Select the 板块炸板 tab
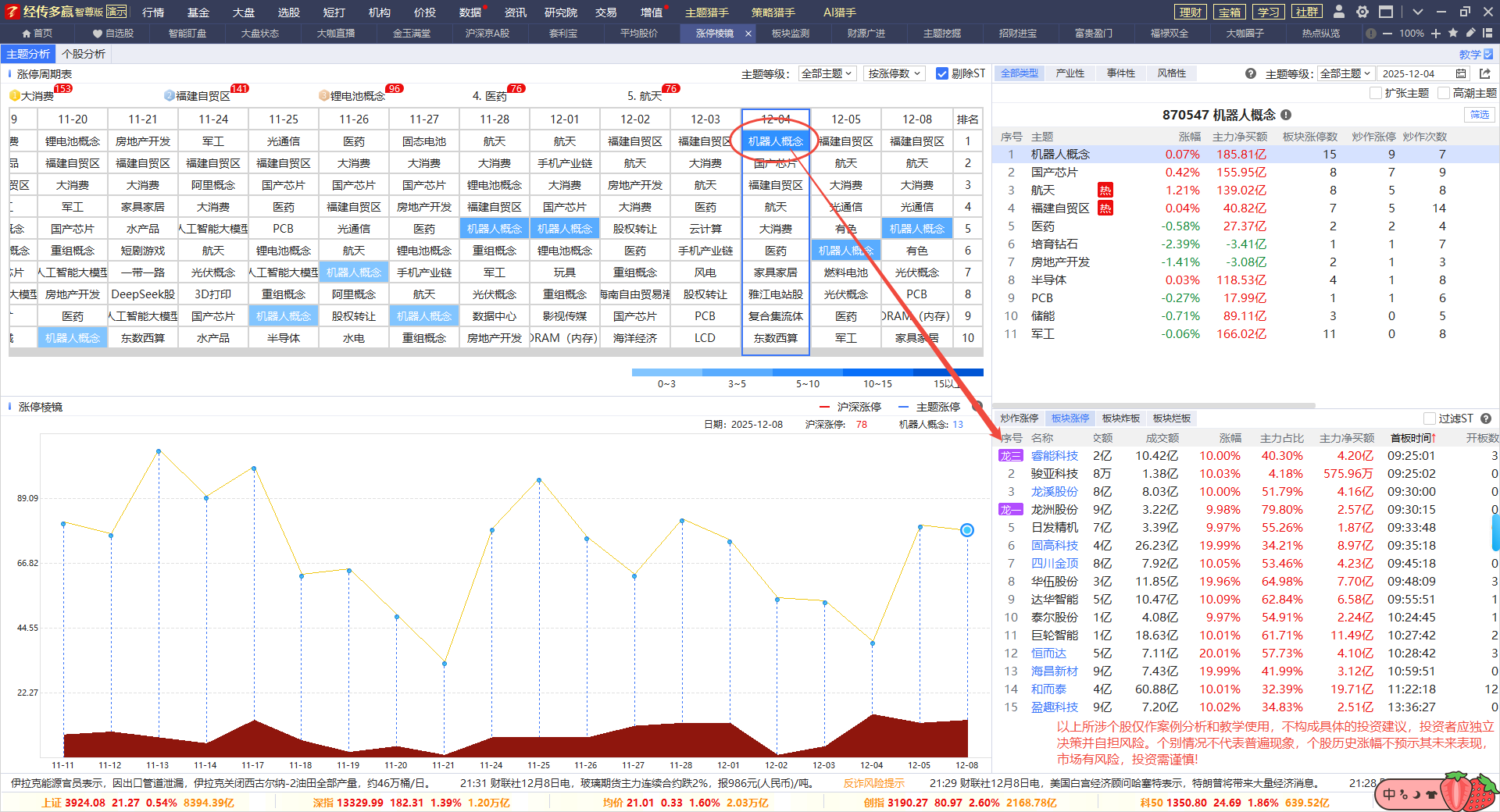 click(1121, 418)
